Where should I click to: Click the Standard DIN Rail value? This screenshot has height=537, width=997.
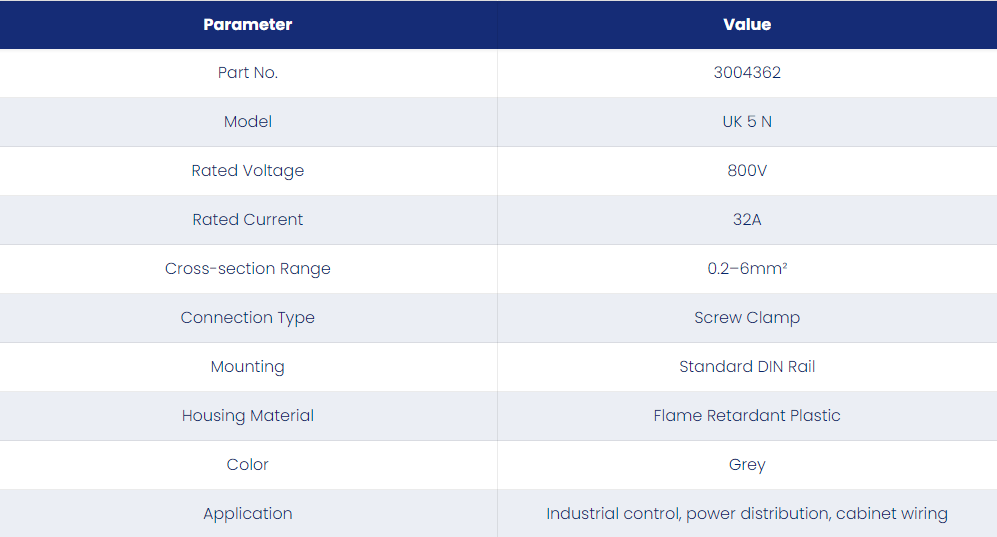point(747,366)
